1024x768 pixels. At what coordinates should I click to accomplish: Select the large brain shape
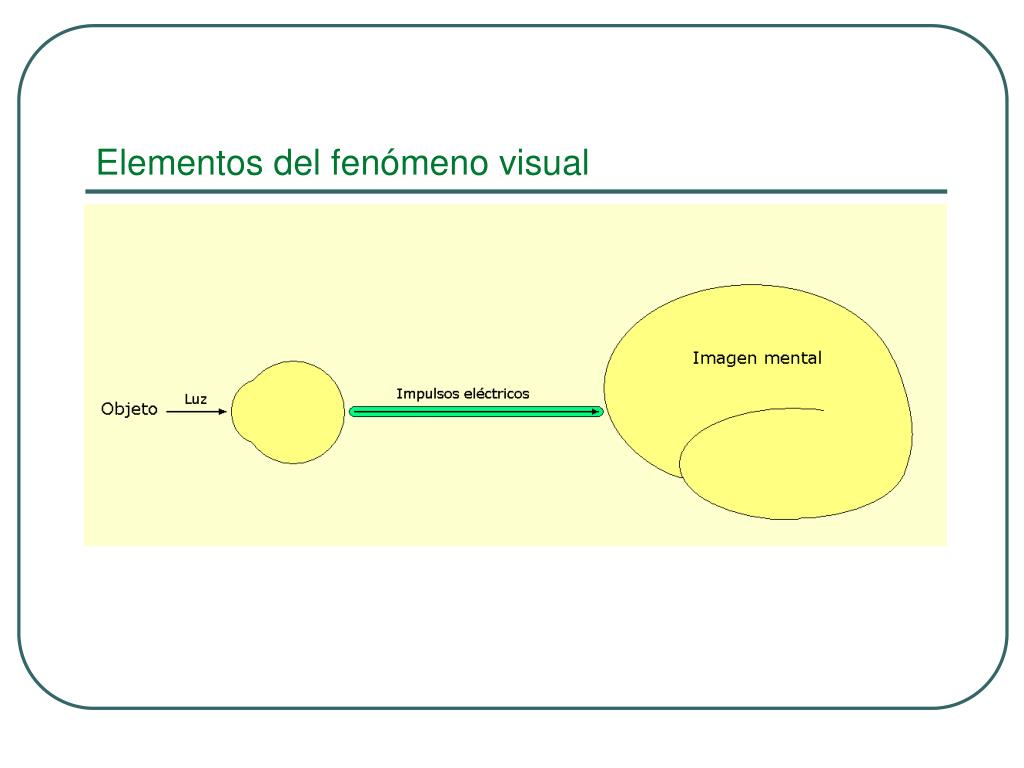pos(758,402)
